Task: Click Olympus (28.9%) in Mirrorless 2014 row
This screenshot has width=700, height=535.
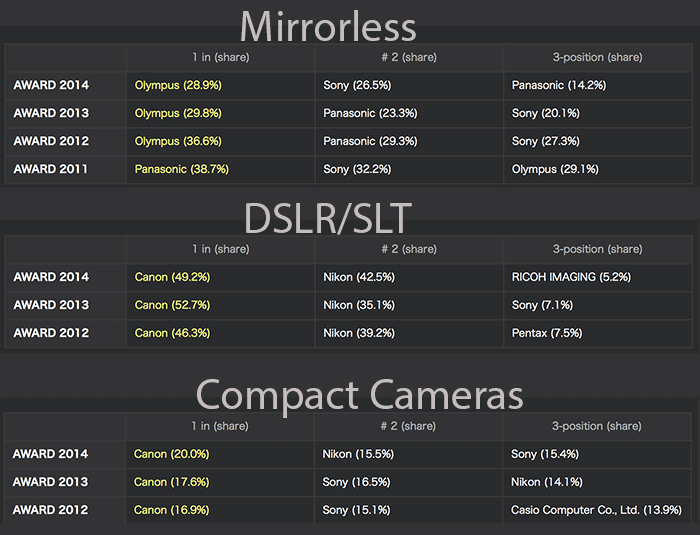Action: (x=171, y=85)
